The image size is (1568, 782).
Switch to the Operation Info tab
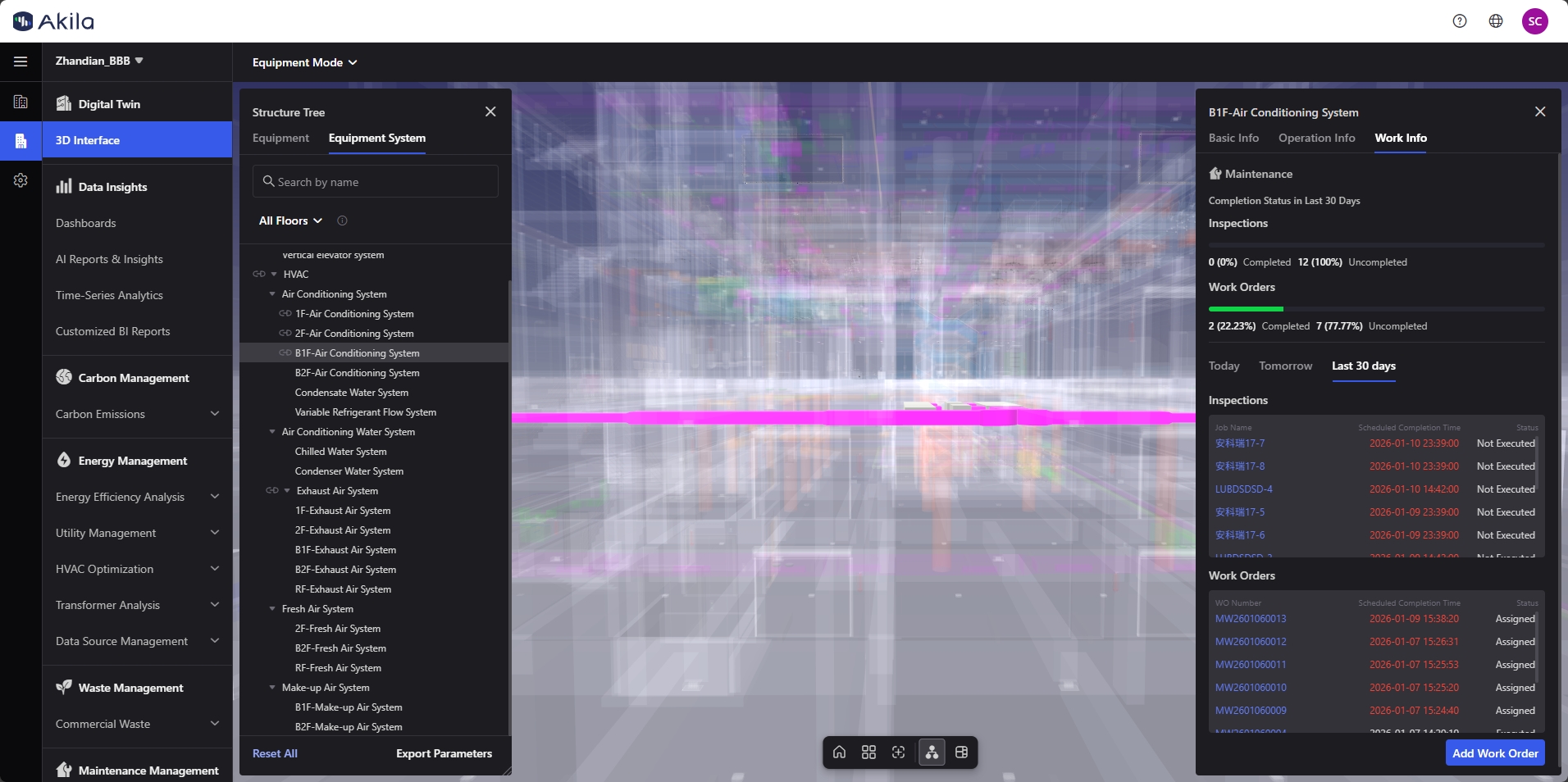tap(1316, 138)
